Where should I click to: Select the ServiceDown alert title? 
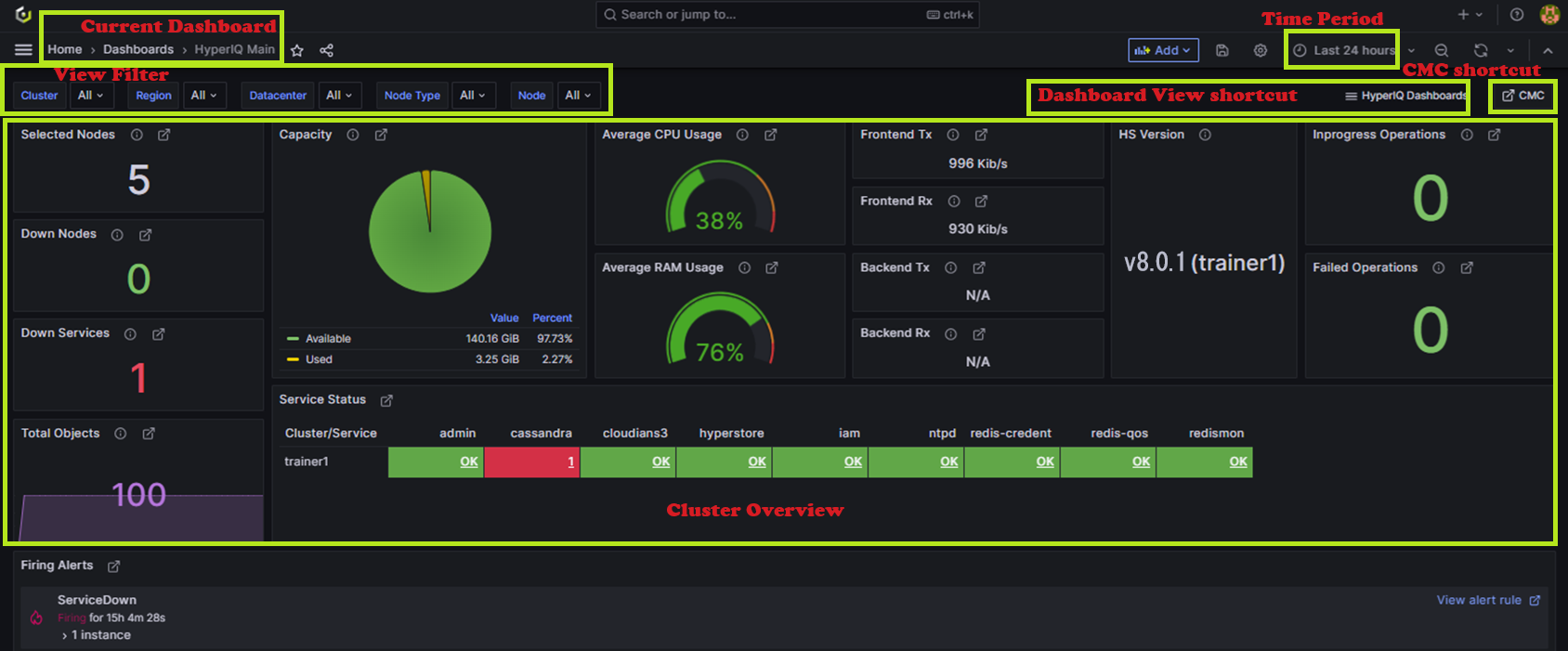(97, 601)
